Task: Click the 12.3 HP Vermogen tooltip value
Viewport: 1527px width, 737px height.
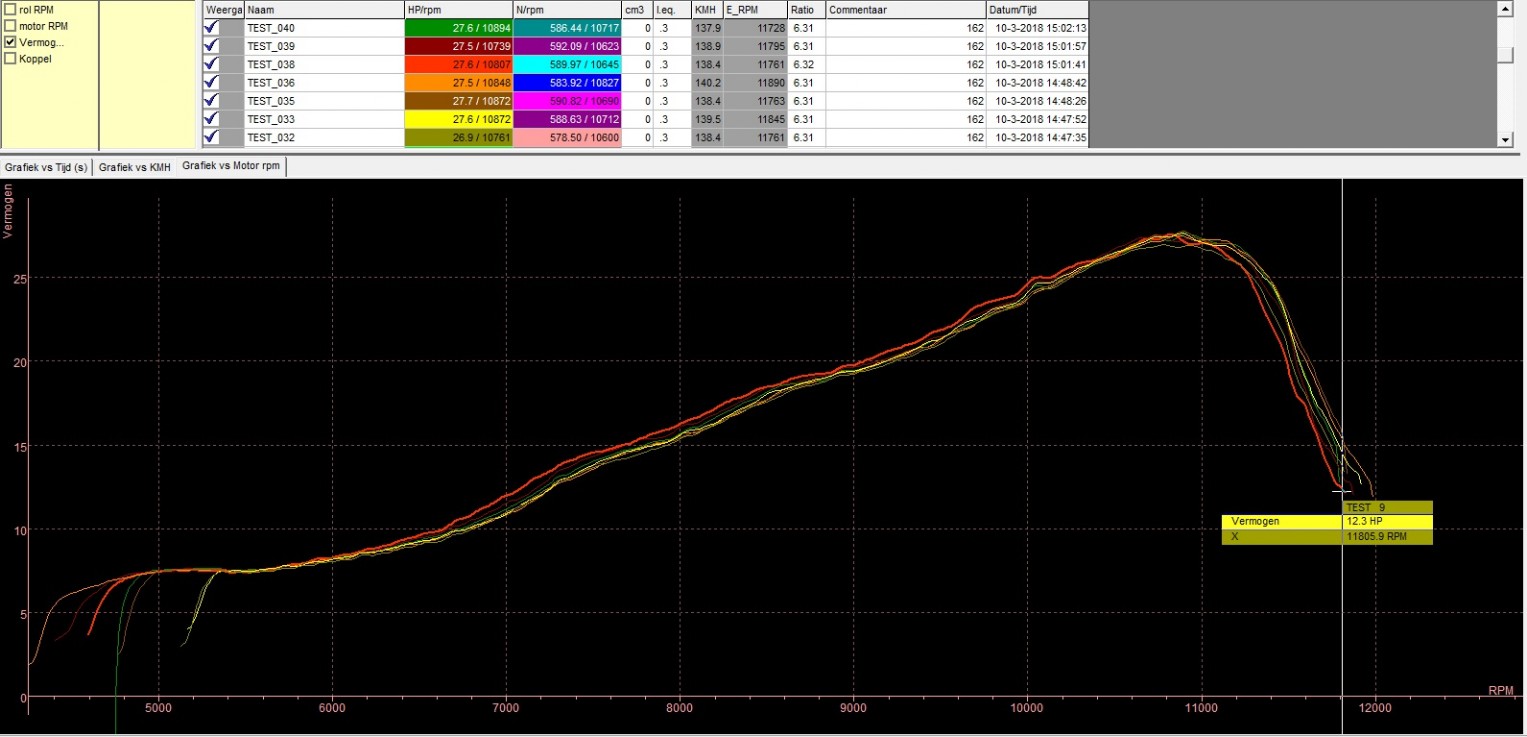Action: coord(1388,521)
